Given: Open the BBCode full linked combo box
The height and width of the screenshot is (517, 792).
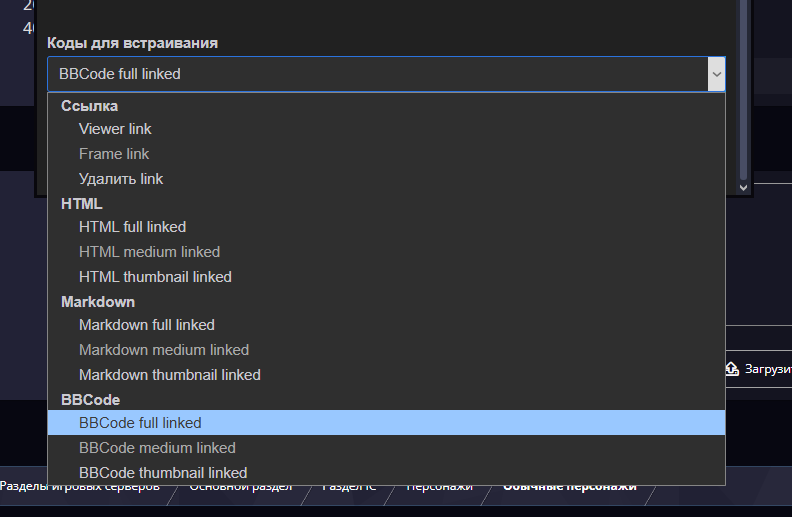Looking at the screenshot, I should point(380,74).
